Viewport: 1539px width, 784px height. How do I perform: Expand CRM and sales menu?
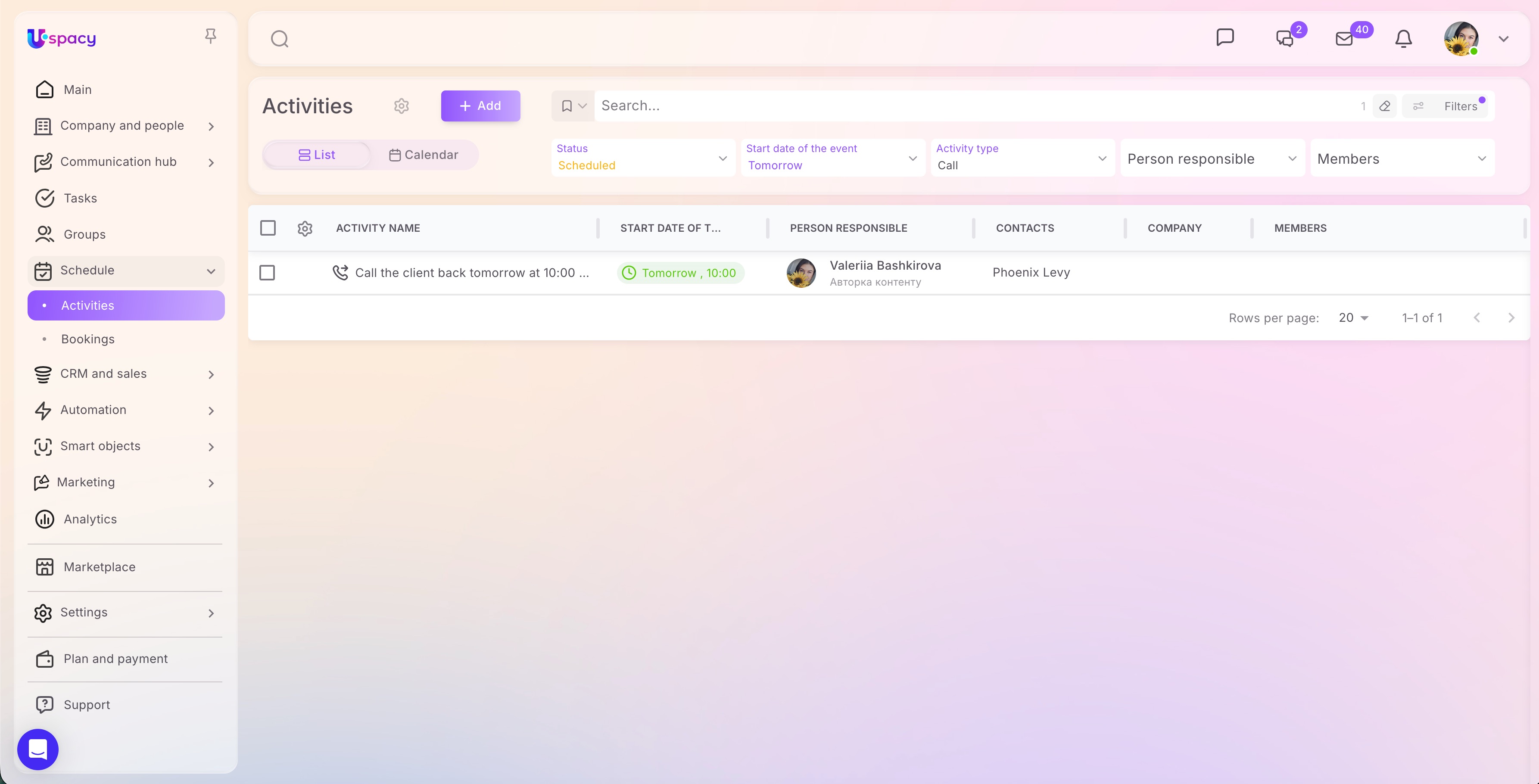(x=126, y=374)
